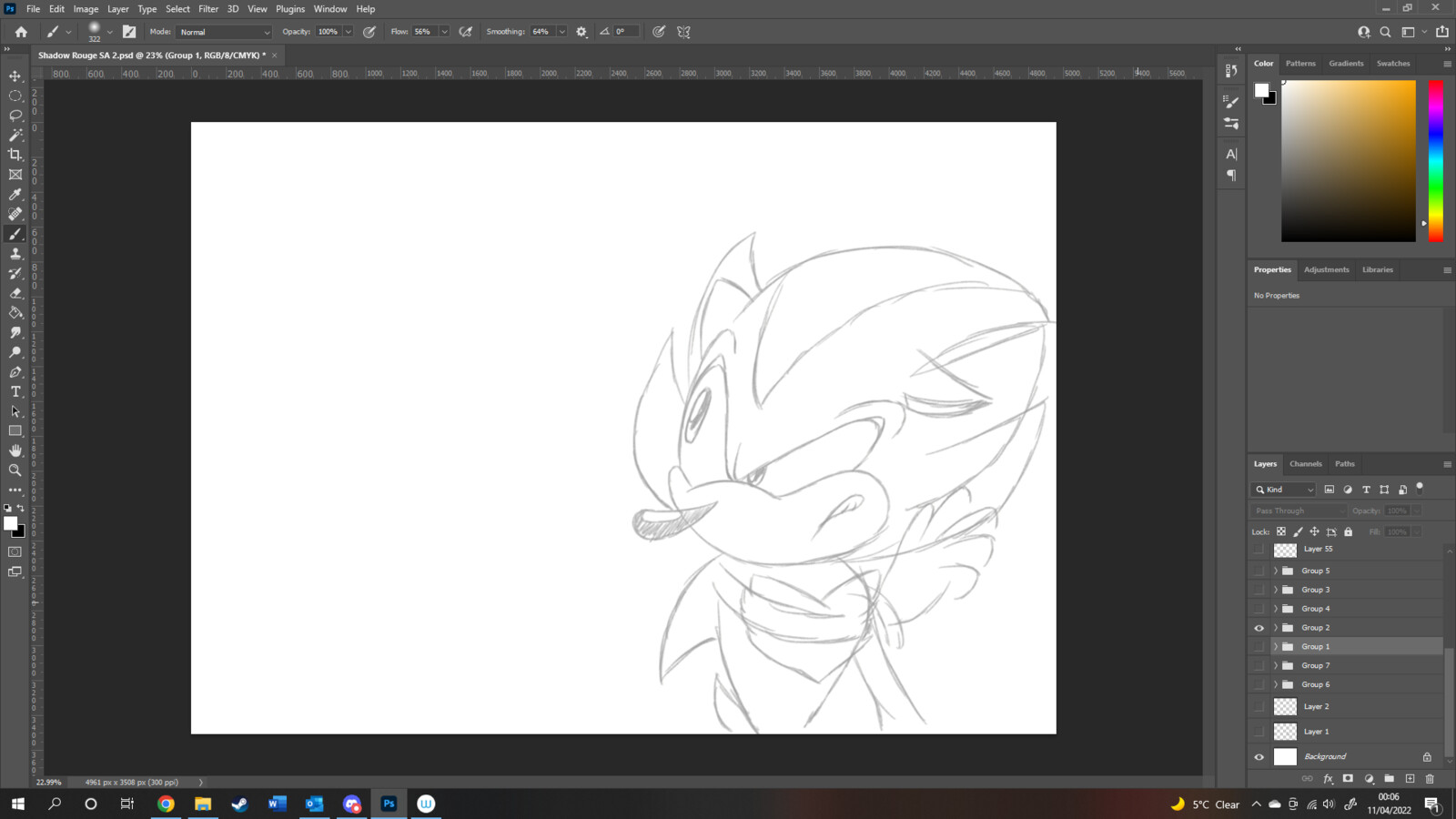Delete layer with trash icon
Viewport: 1456px width, 819px height.
1430,779
